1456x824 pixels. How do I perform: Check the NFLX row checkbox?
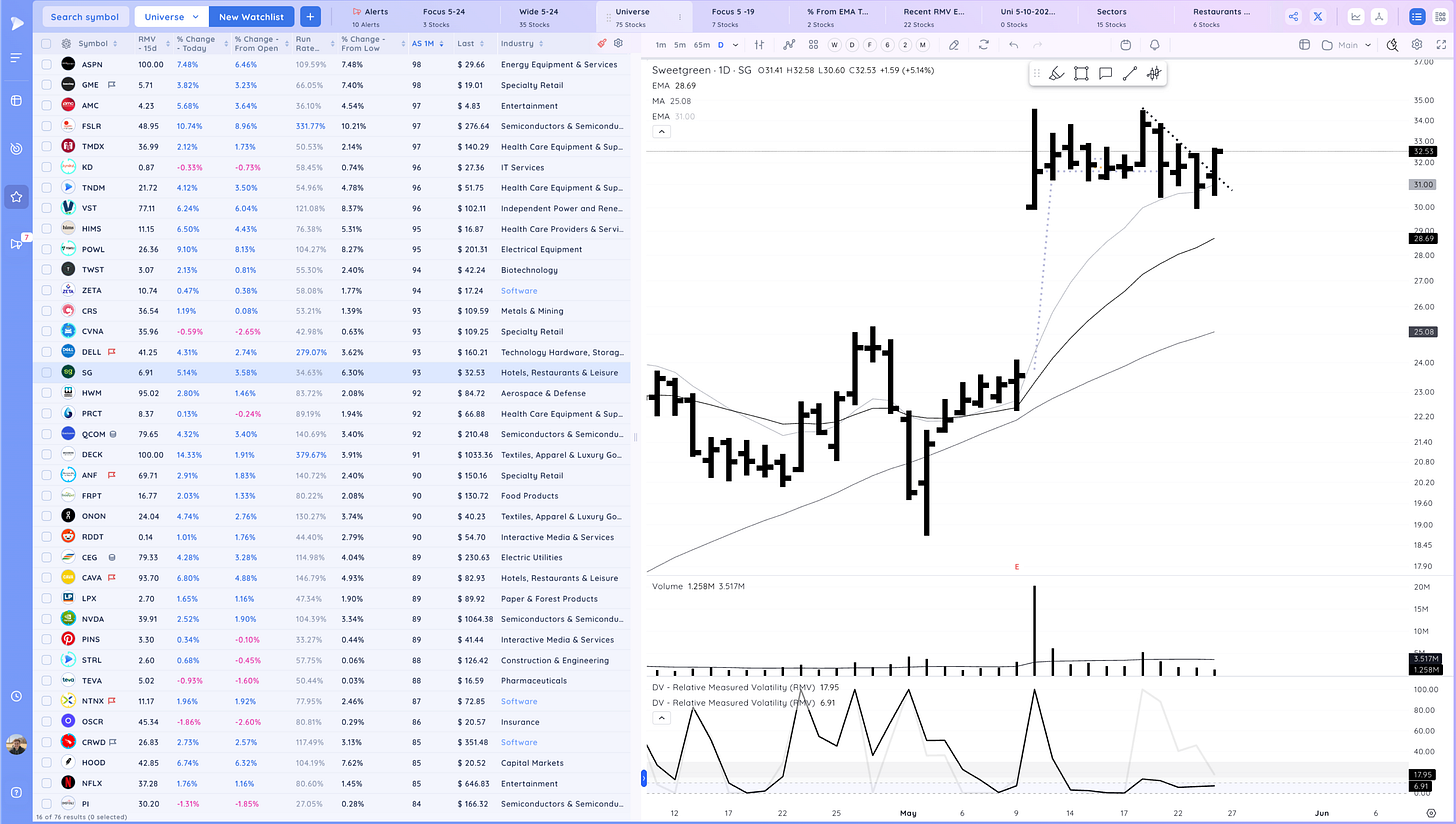[46, 783]
